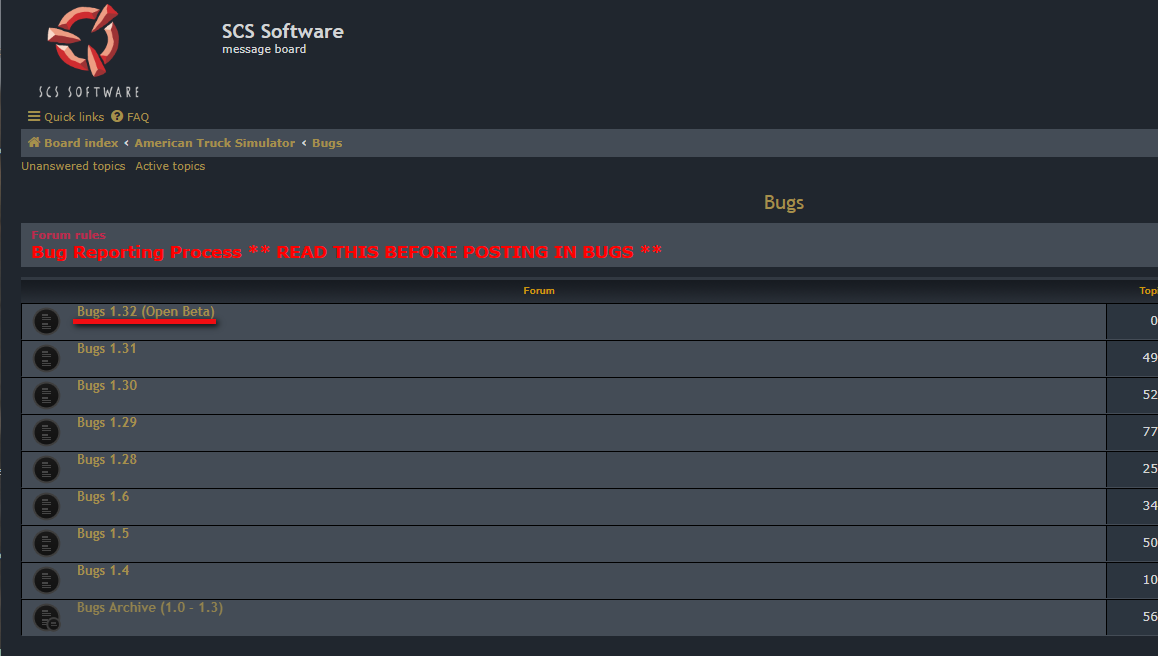
Task: Click topic count 56 in Bugs Archive row
Action: point(1150,616)
